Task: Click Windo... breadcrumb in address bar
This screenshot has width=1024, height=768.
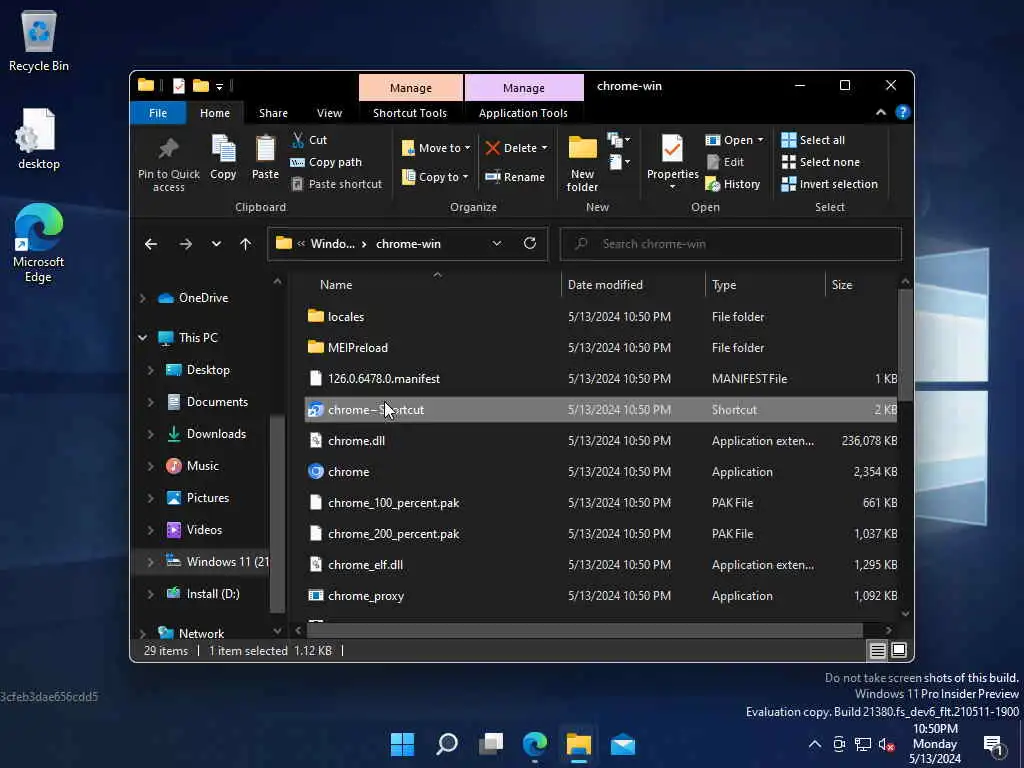Action: (332, 244)
